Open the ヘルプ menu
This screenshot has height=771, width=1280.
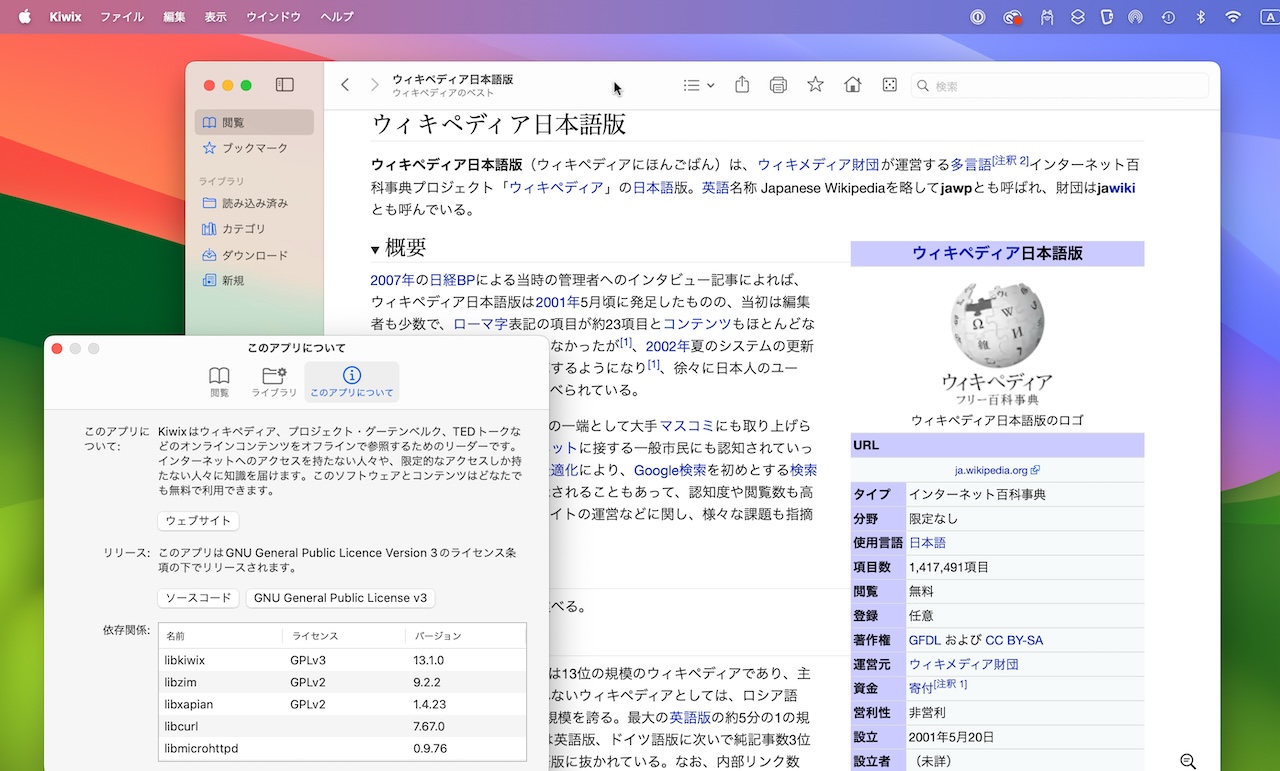coord(337,17)
